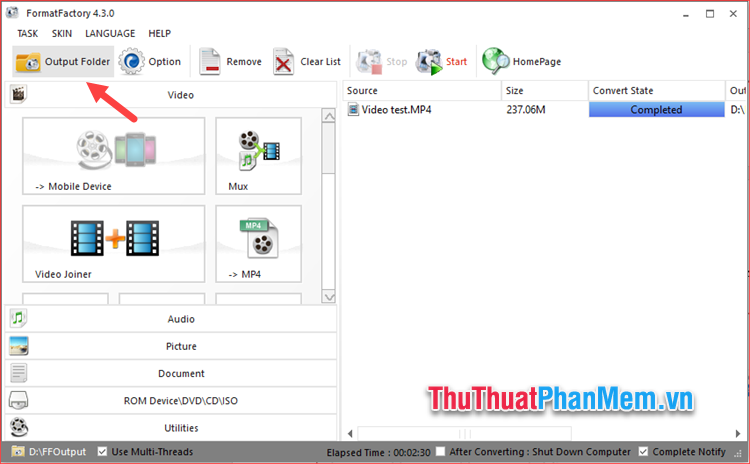The width and height of the screenshot is (750, 464).
Task: Click the task list scroll-right arrow
Action: tap(738, 433)
